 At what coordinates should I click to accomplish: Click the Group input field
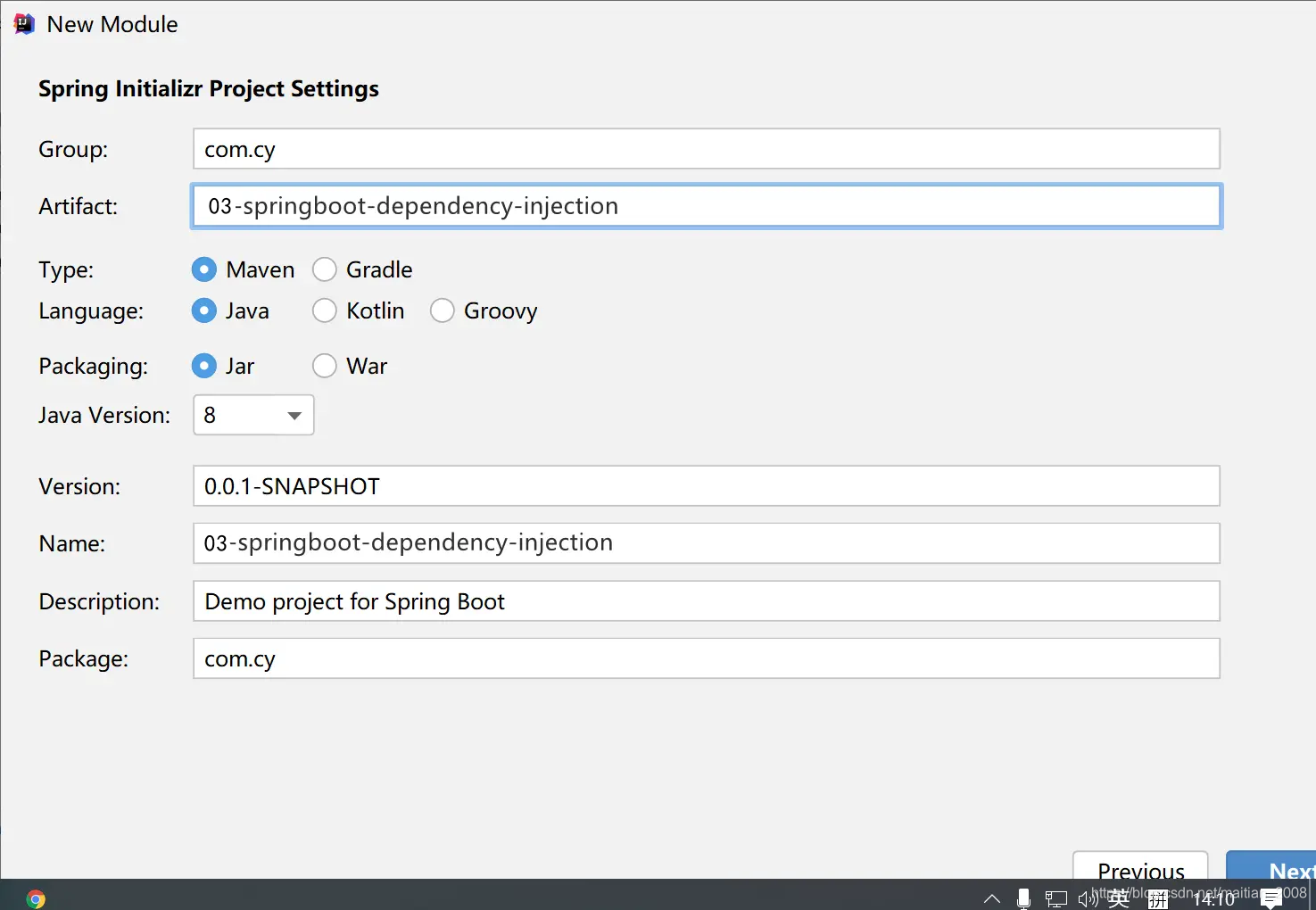coord(707,149)
